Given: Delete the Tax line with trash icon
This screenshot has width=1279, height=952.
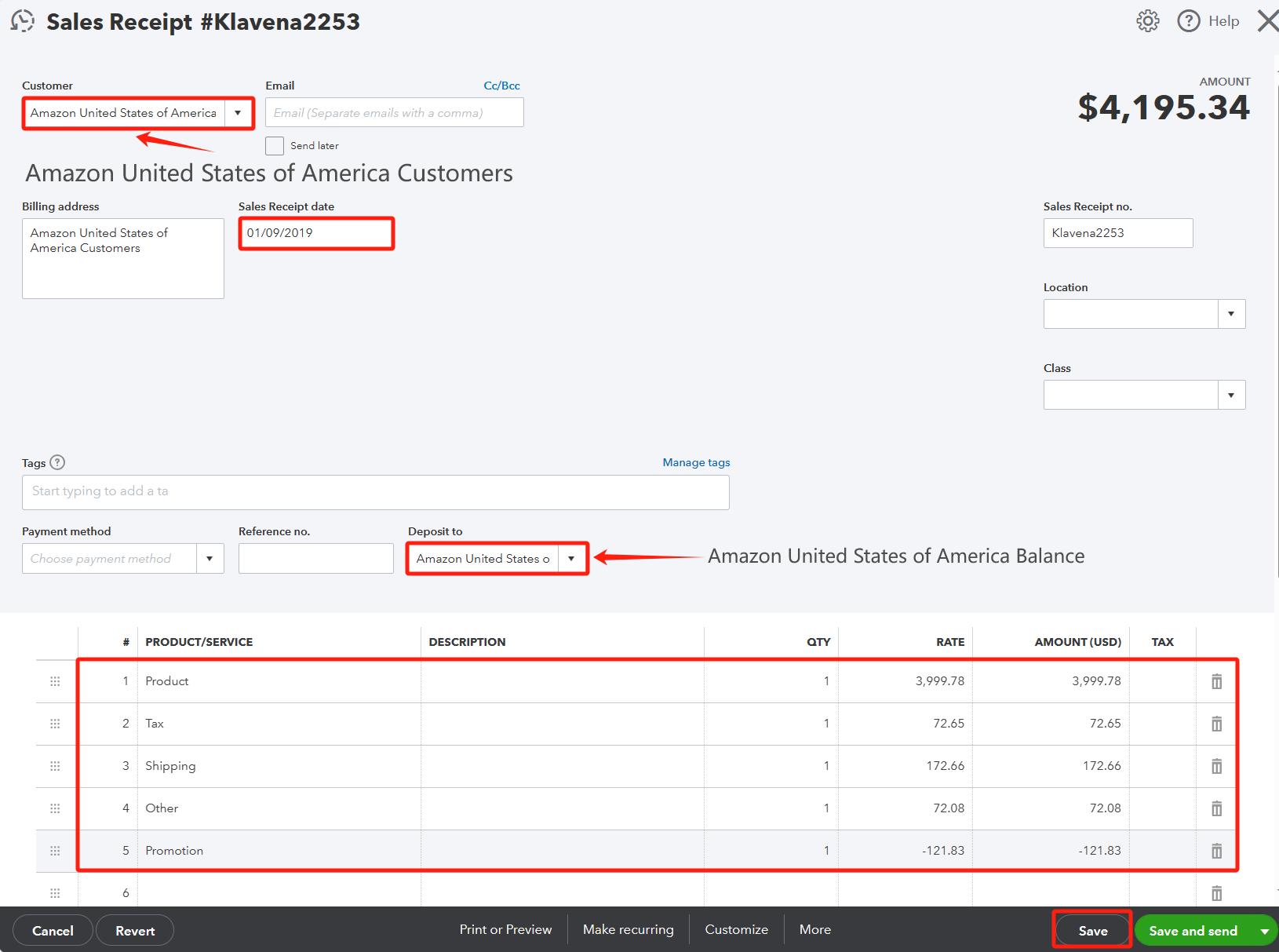Looking at the screenshot, I should 1216,724.
